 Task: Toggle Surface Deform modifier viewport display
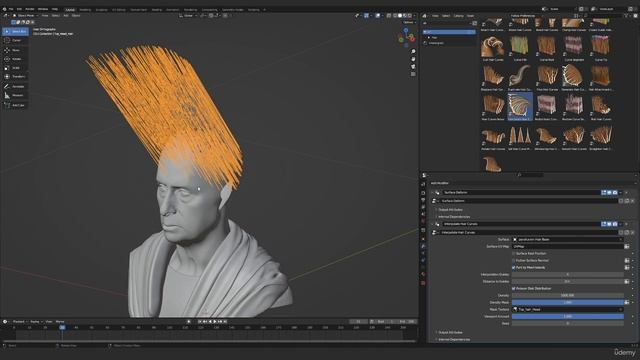609,192
